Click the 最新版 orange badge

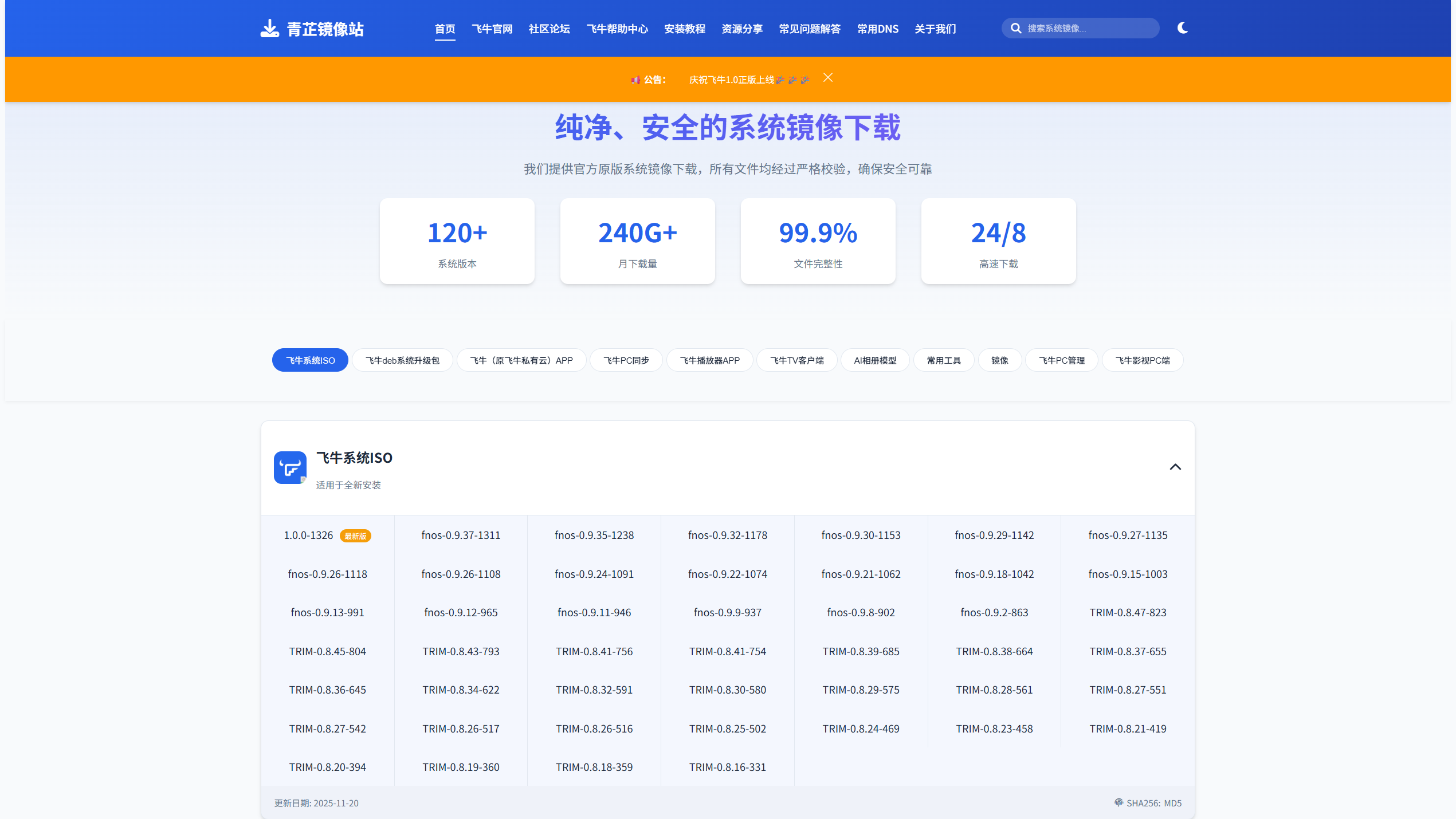pos(355,536)
